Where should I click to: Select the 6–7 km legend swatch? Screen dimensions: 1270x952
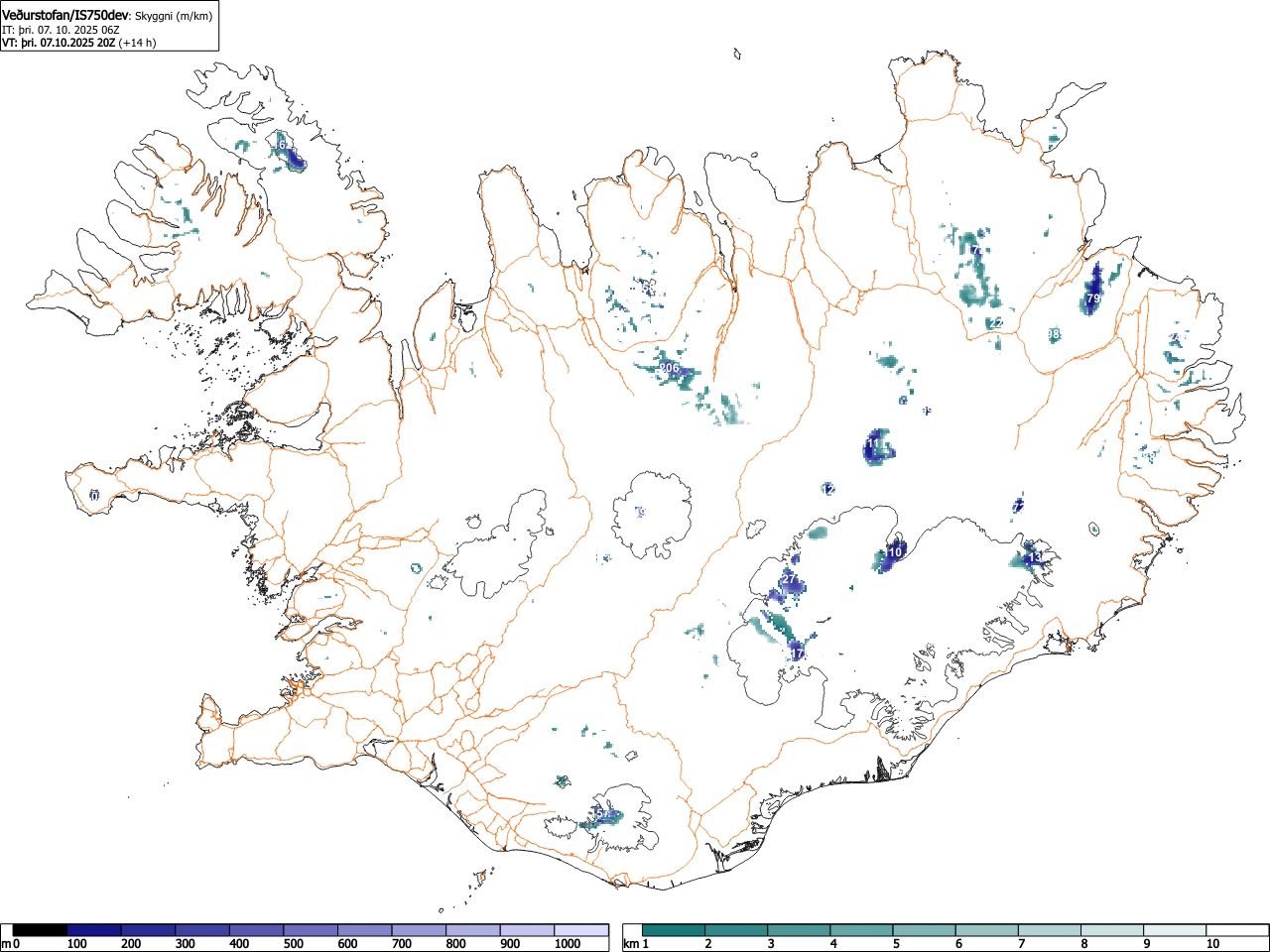pyautogui.click(x=987, y=930)
